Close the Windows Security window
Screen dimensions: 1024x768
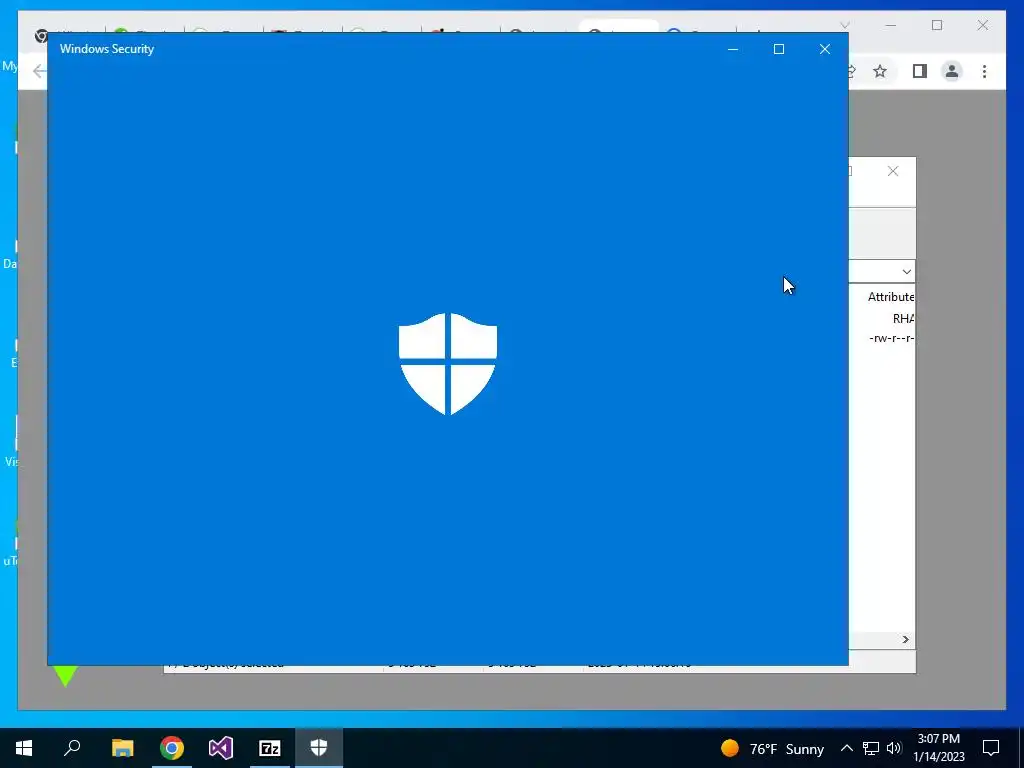[825, 49]
